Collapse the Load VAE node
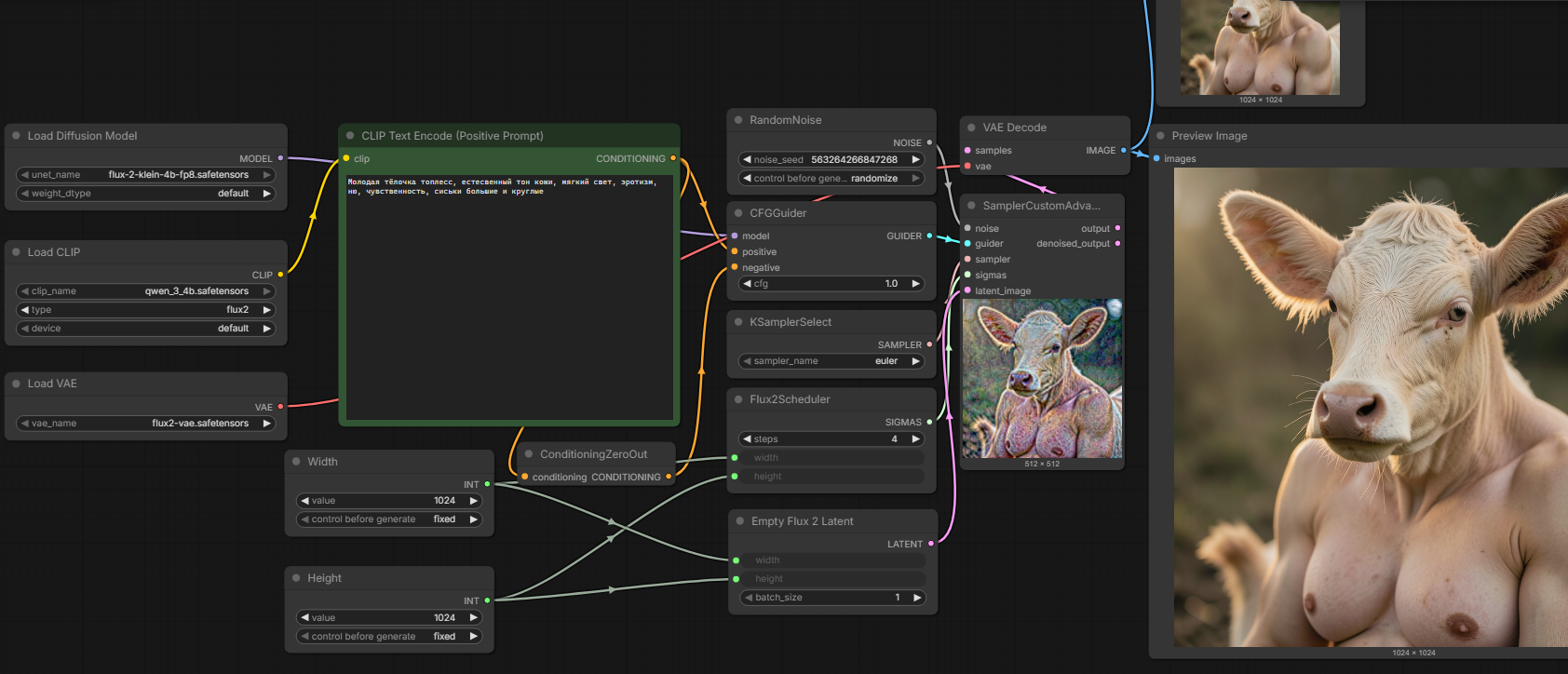The width and height of the screenshot is (1568, 674). (16, 383)
